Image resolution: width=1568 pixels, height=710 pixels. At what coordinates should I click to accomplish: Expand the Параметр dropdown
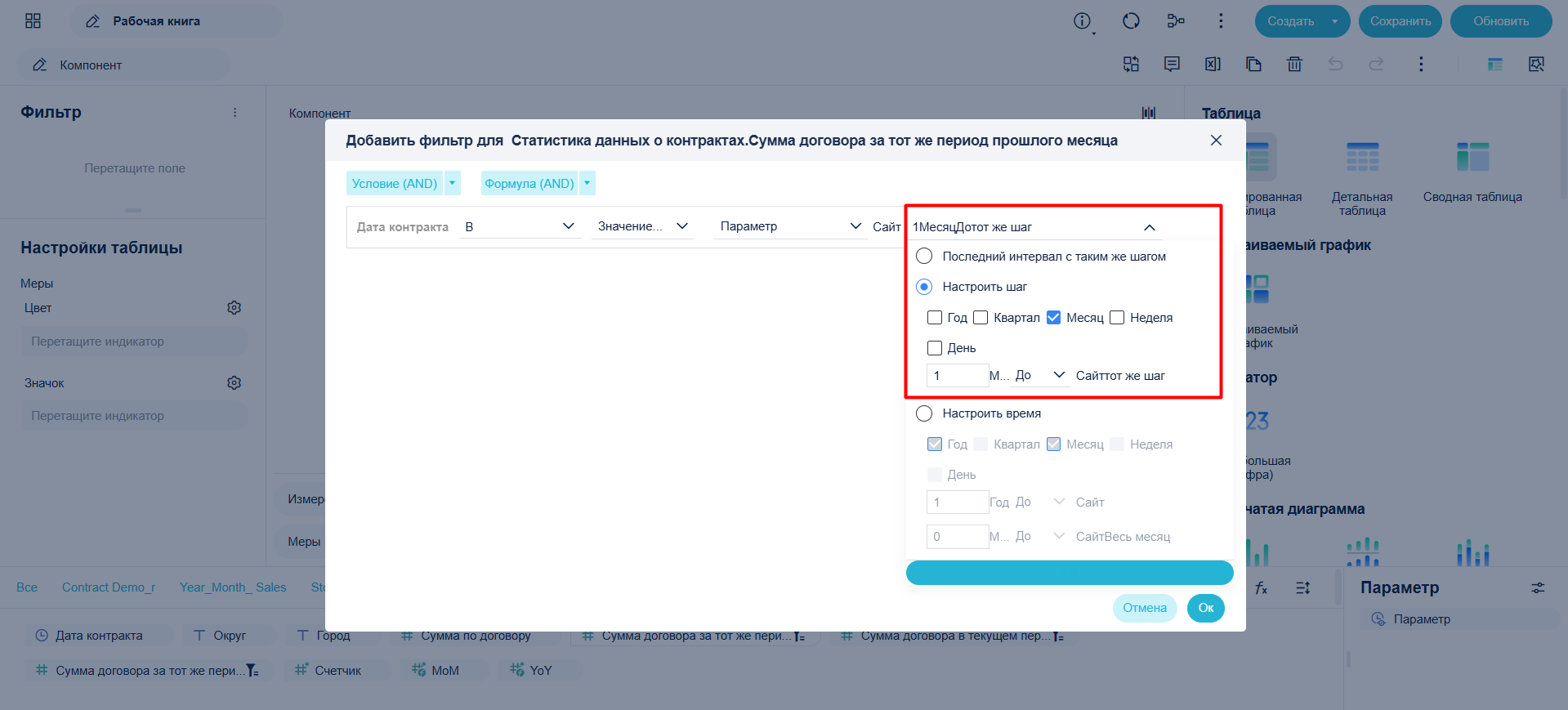point(790,226)
